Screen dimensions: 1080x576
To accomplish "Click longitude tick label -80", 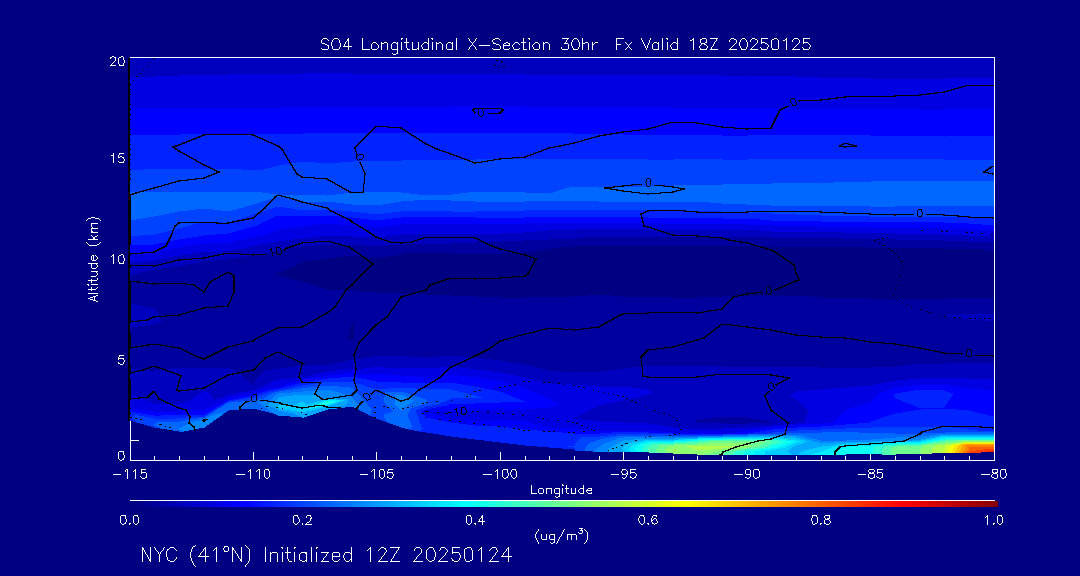I will pos(993,475).
